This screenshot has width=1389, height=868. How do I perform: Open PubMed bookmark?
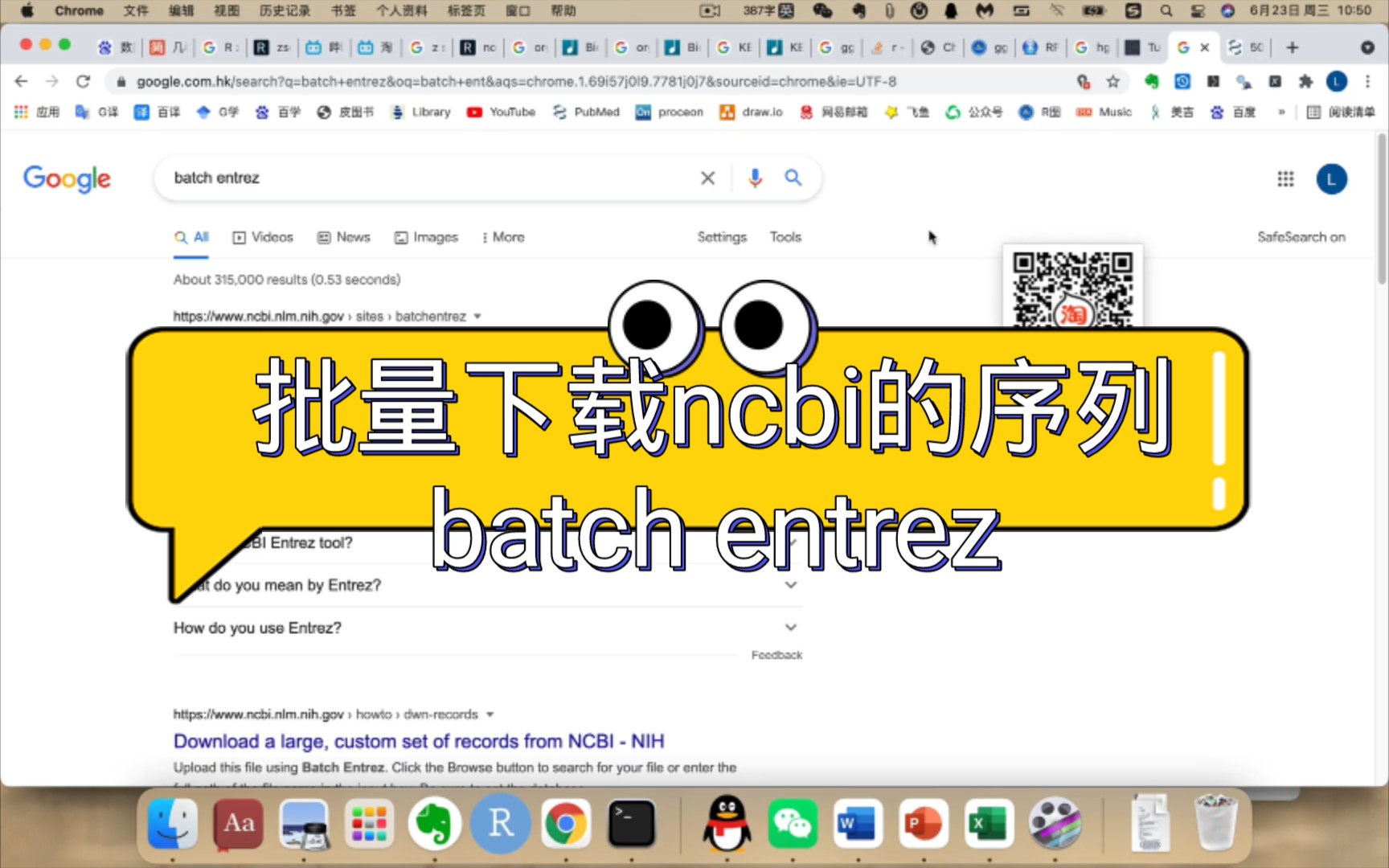pos(586,112)
